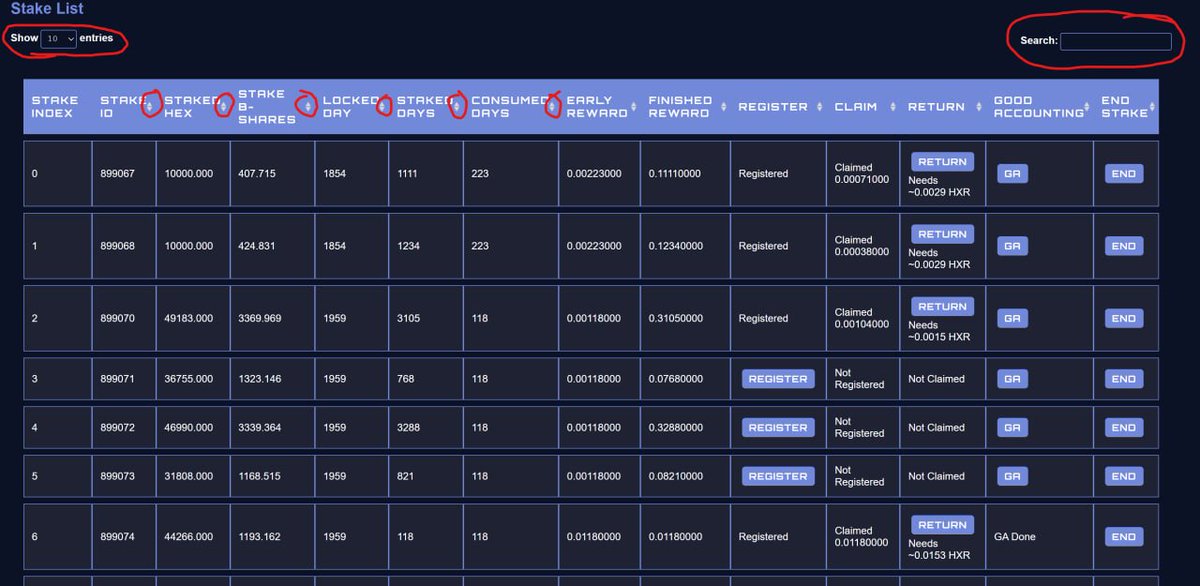Click RETURN button for stake 899068

pyautogui.click(x=942, y=234)
